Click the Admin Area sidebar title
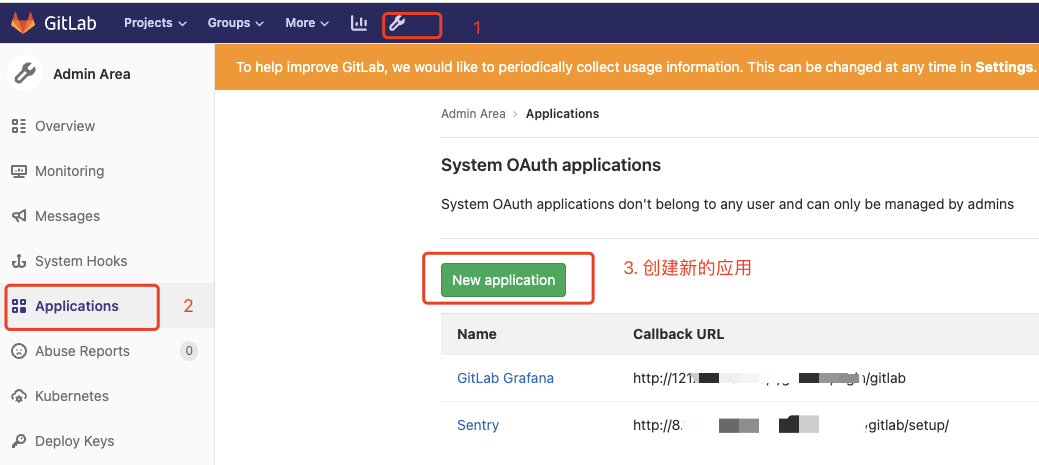 tap(91, 74)
